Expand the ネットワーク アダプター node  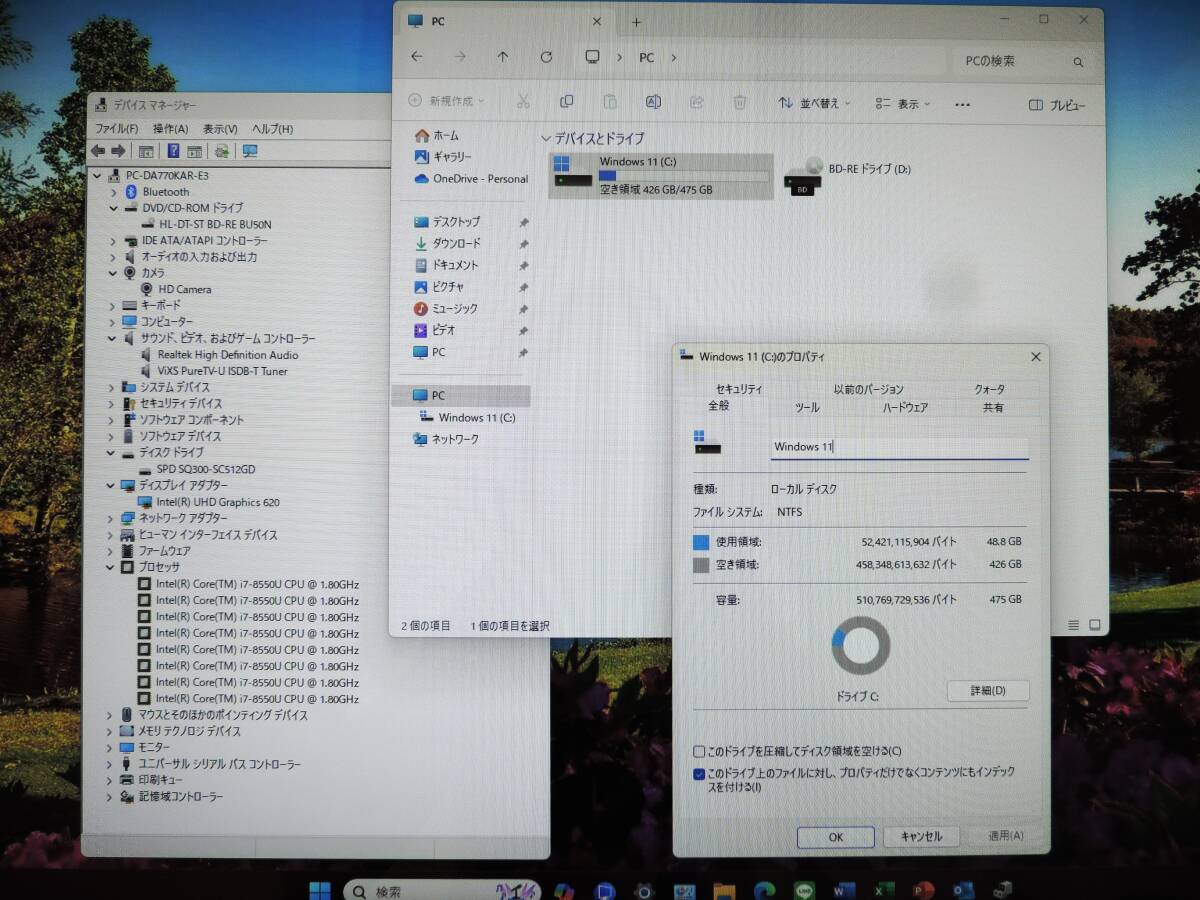tap(111, 518)
